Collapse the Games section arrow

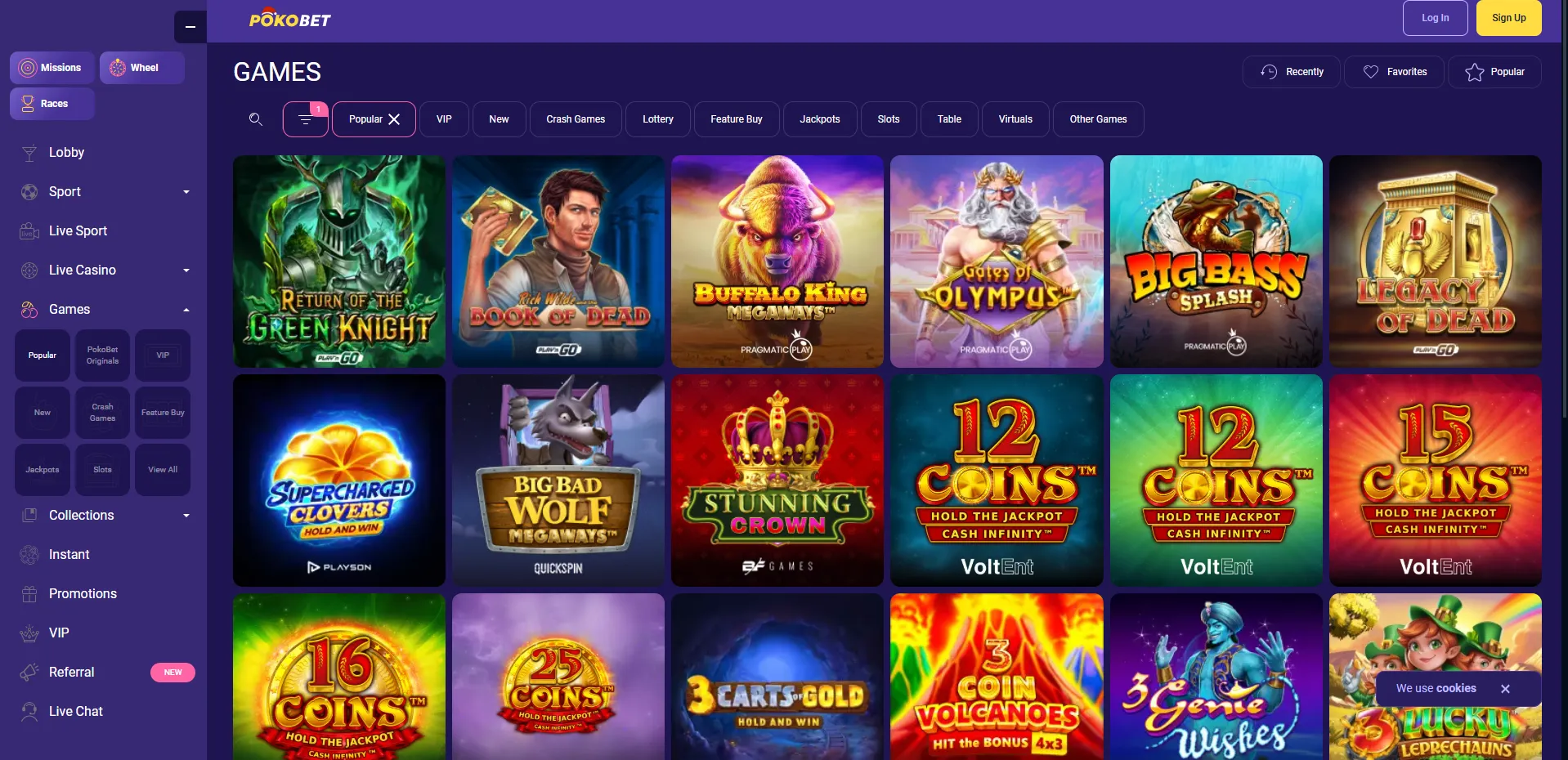coord(186,310)
